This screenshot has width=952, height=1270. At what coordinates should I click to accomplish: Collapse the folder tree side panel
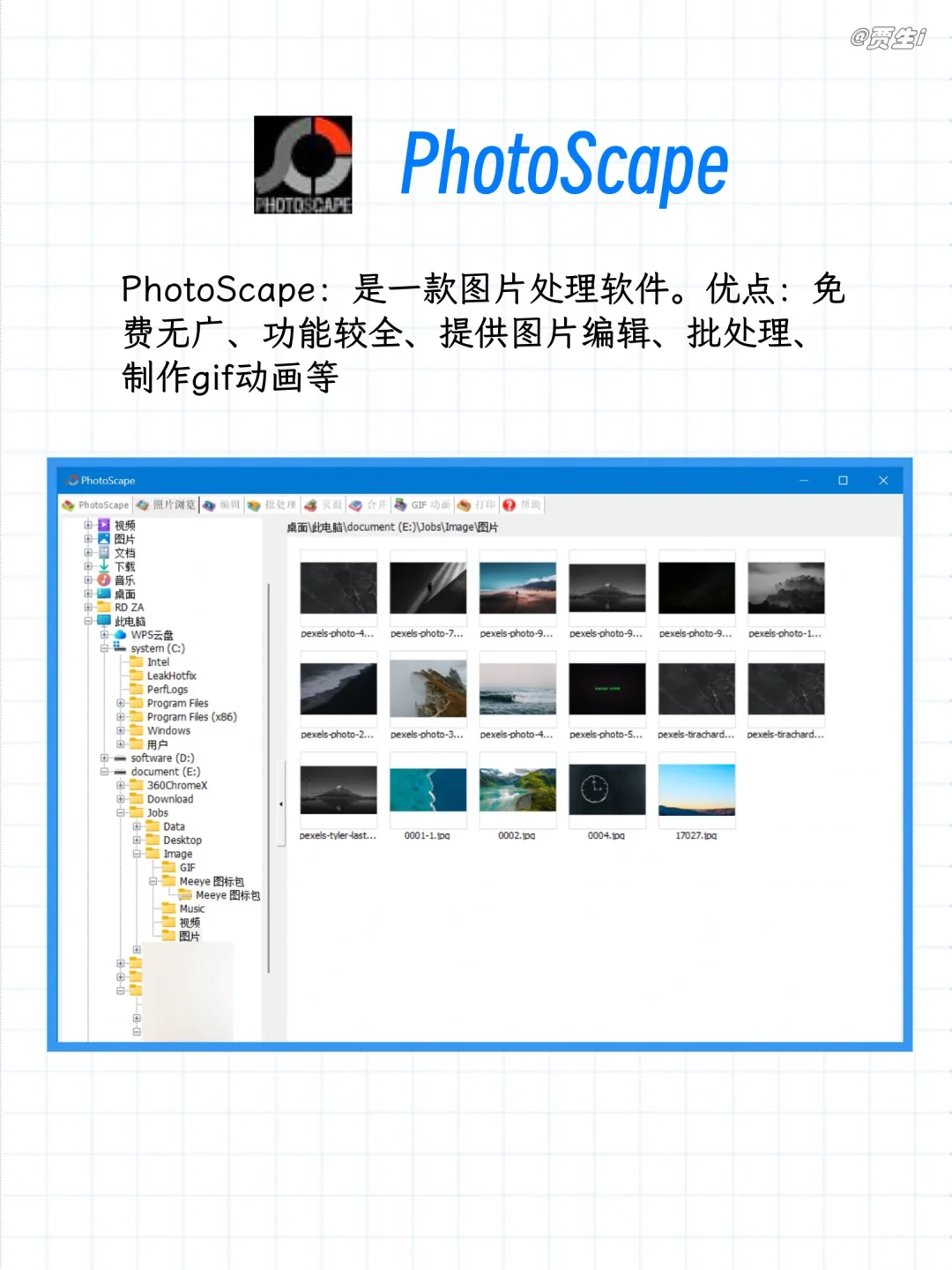pyautogui.click(x=281, y=803)
